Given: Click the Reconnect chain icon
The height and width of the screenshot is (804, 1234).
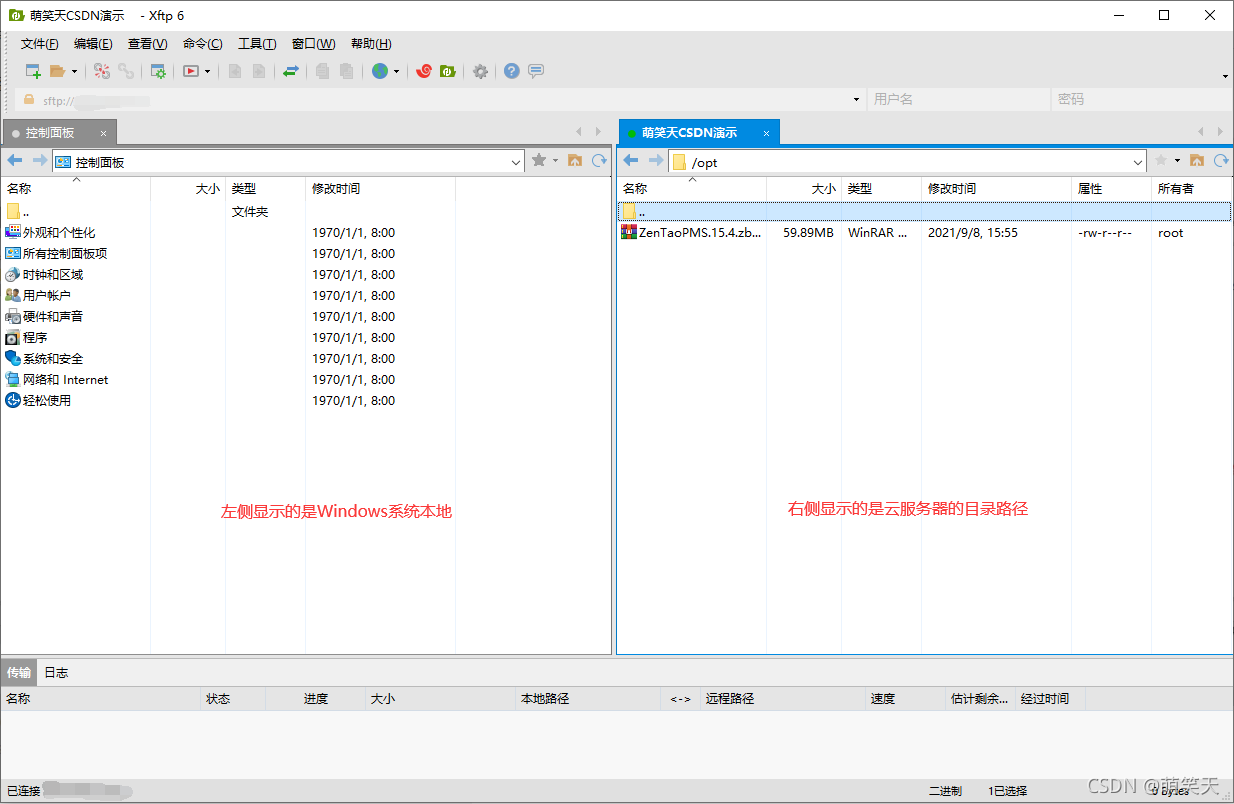Looking at the screenshot, I should coord(126,71).
